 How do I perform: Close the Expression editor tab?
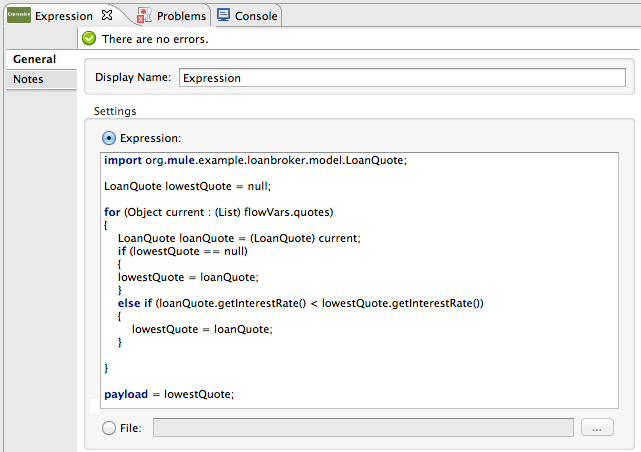pos(107,15)
